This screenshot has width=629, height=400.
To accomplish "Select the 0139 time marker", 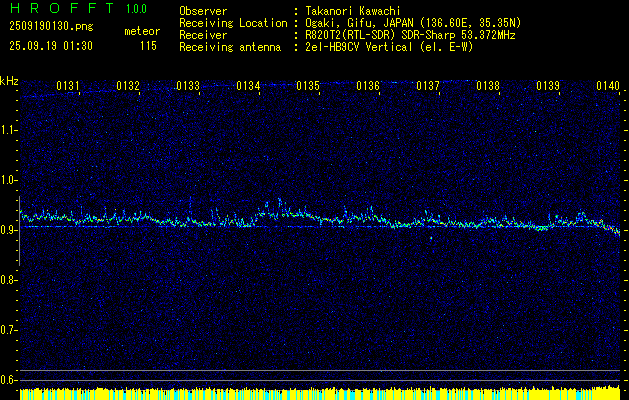I will [x=548, y=87].
